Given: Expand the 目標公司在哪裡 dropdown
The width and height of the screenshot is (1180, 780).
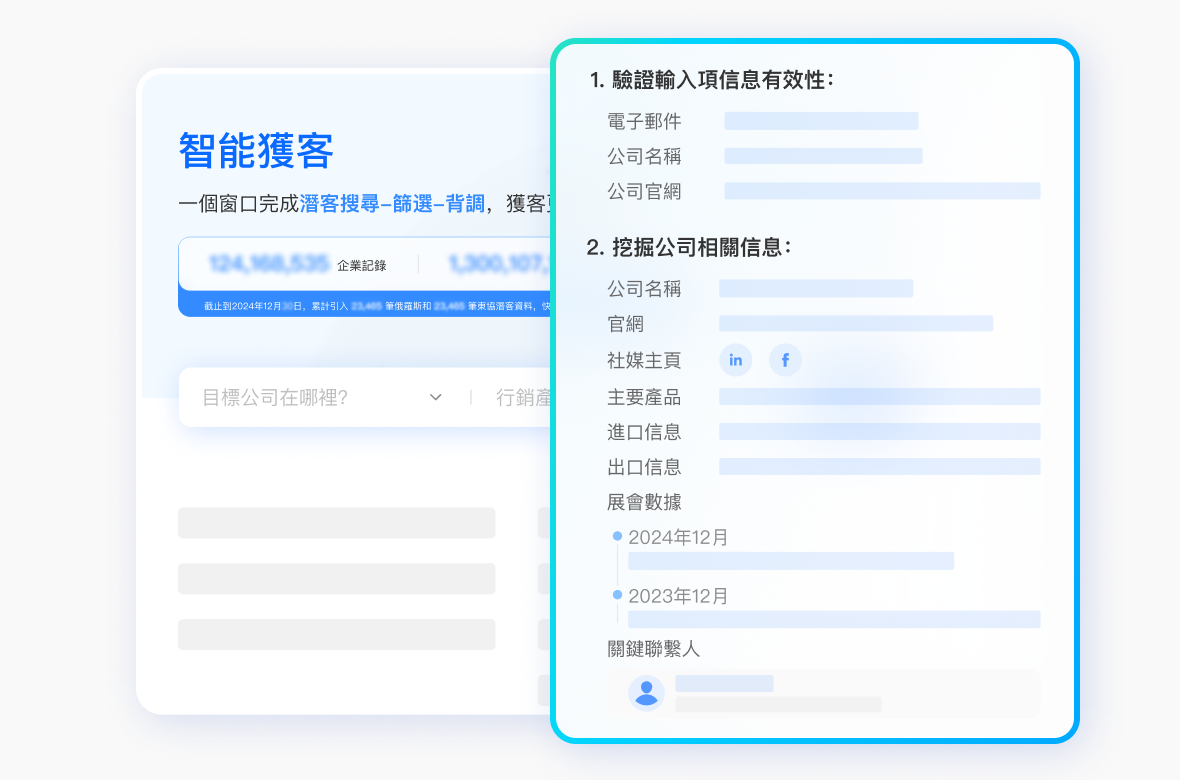Looking at the screenshot, I should (x=435, y=397).
